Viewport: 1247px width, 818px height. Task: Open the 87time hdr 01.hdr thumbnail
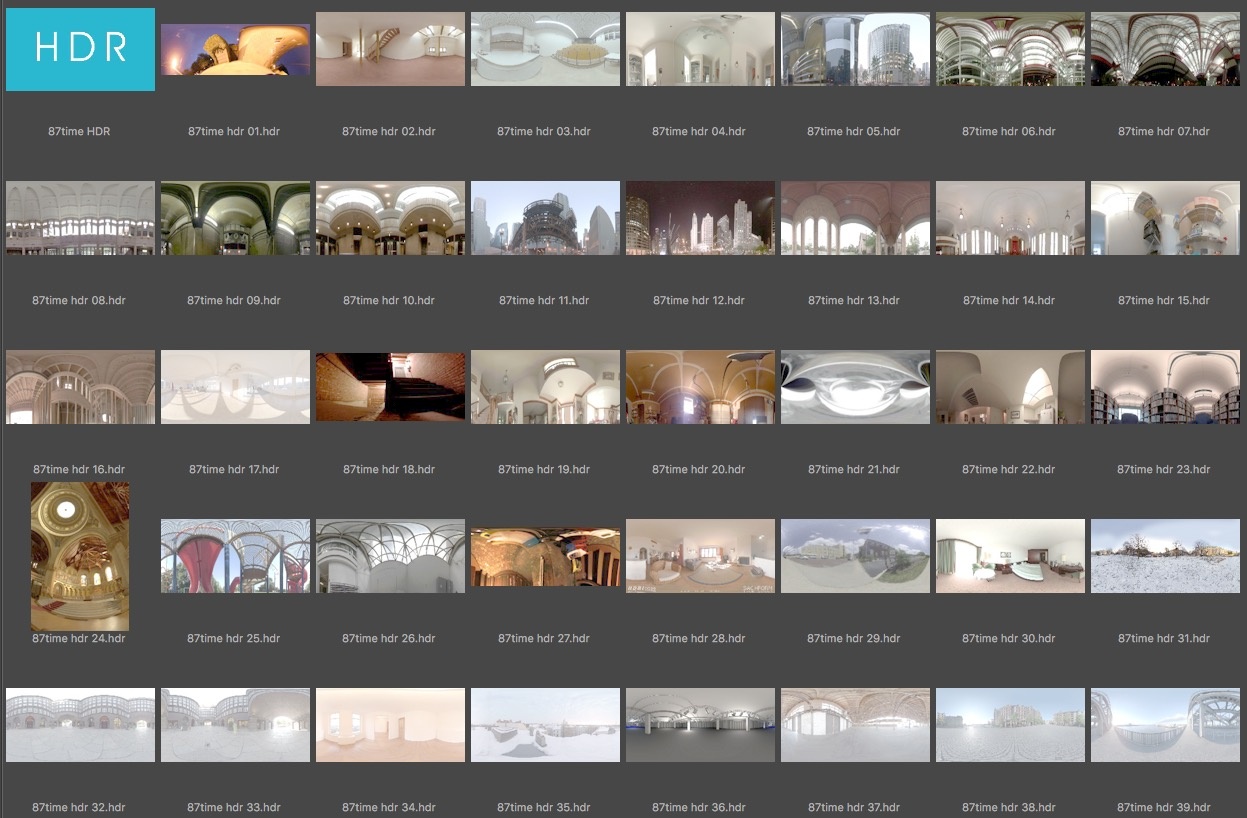click(x=235, y=50)
